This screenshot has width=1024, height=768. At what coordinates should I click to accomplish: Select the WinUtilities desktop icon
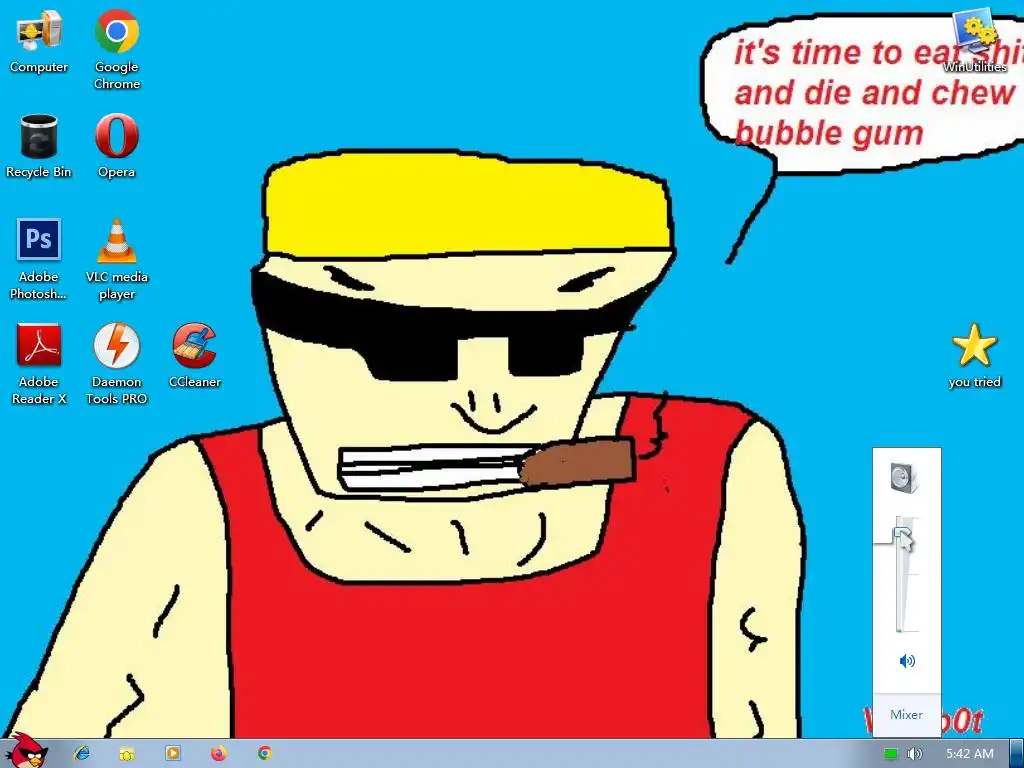click(x=975, y=40)
